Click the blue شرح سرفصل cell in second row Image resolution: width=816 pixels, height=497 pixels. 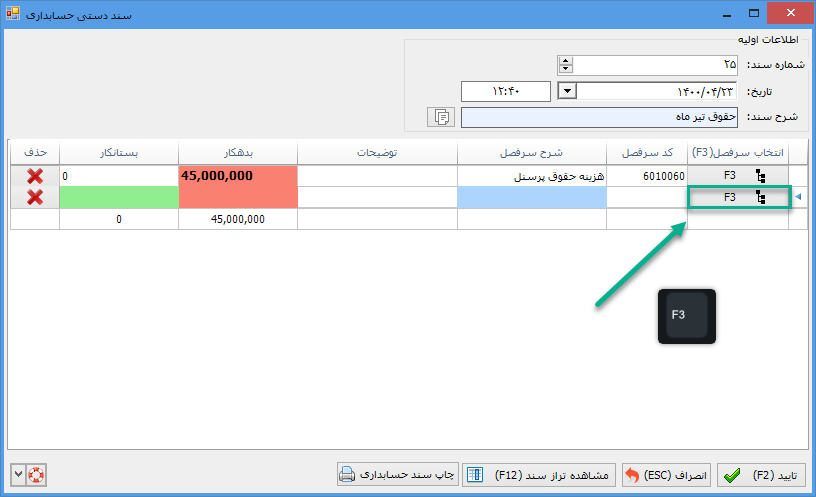click(x=532, y=197)
